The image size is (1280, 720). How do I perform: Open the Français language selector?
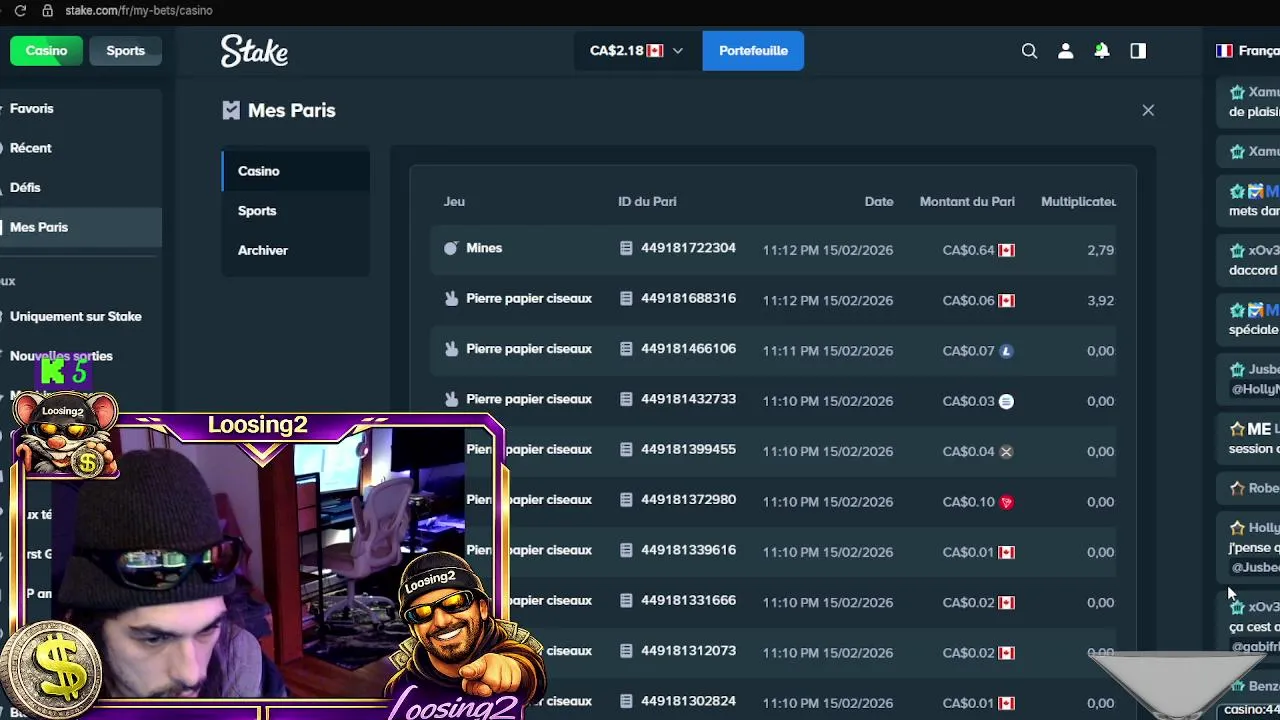[1247, 51]
